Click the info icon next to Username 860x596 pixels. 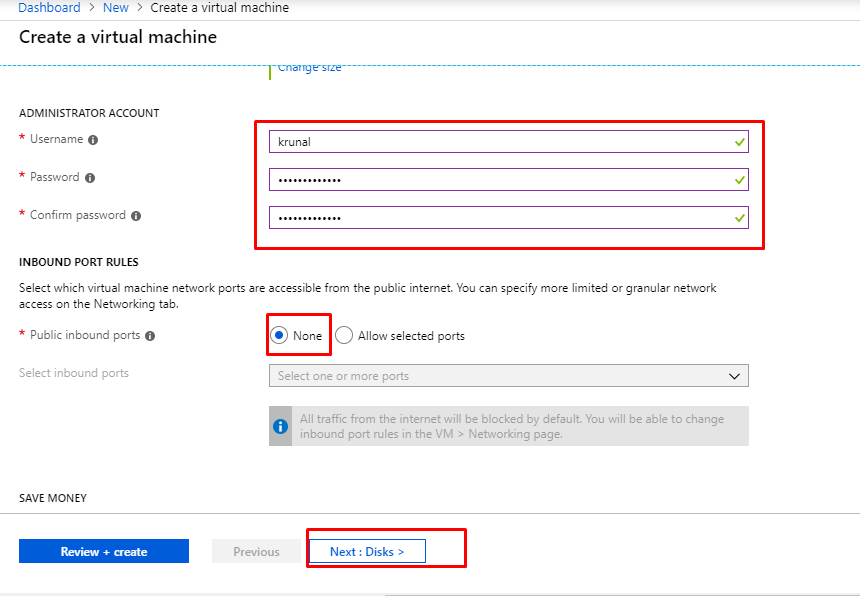(93, 140)
